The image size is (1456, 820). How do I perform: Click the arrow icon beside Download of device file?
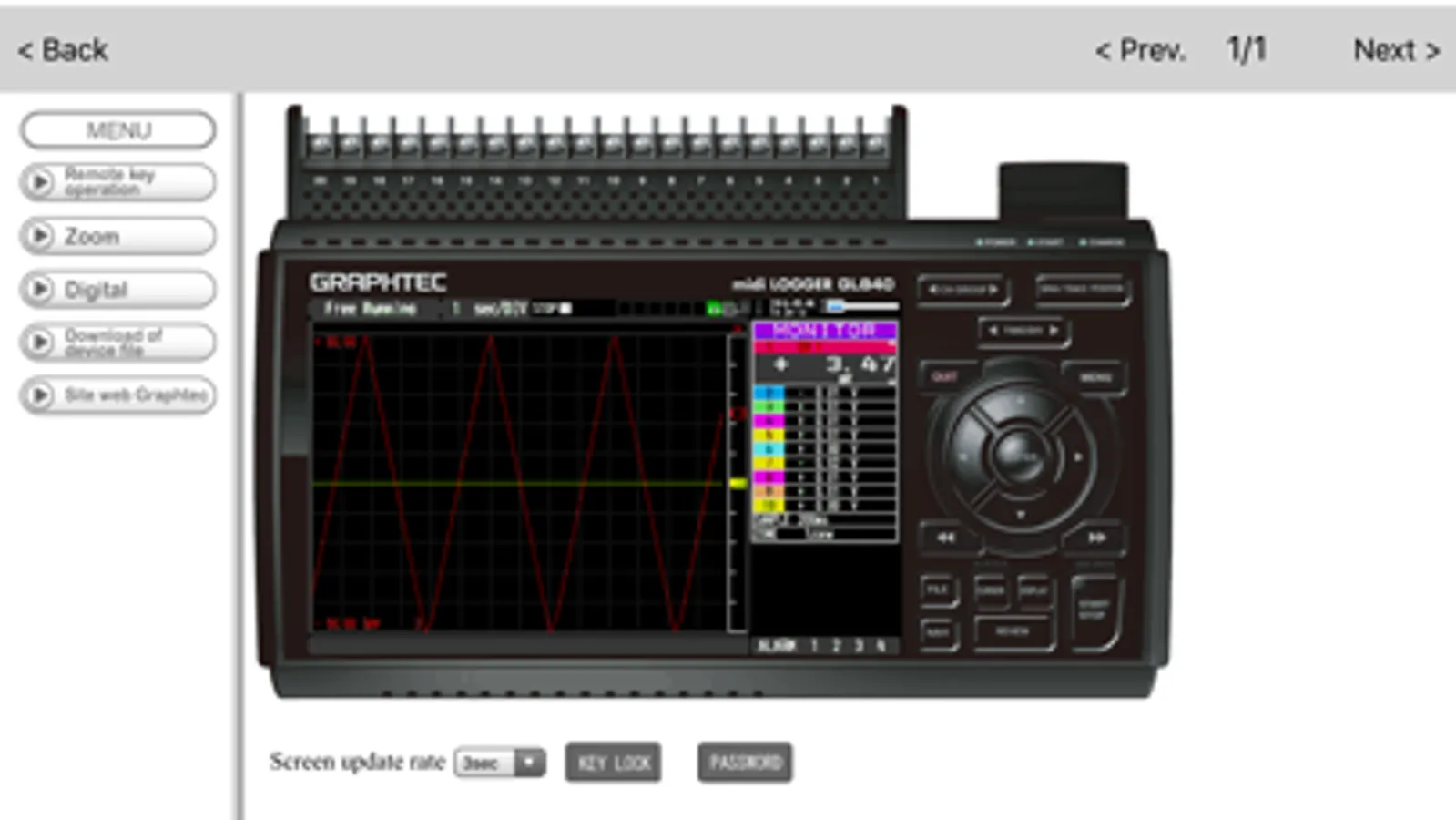[x=39, y=343]
